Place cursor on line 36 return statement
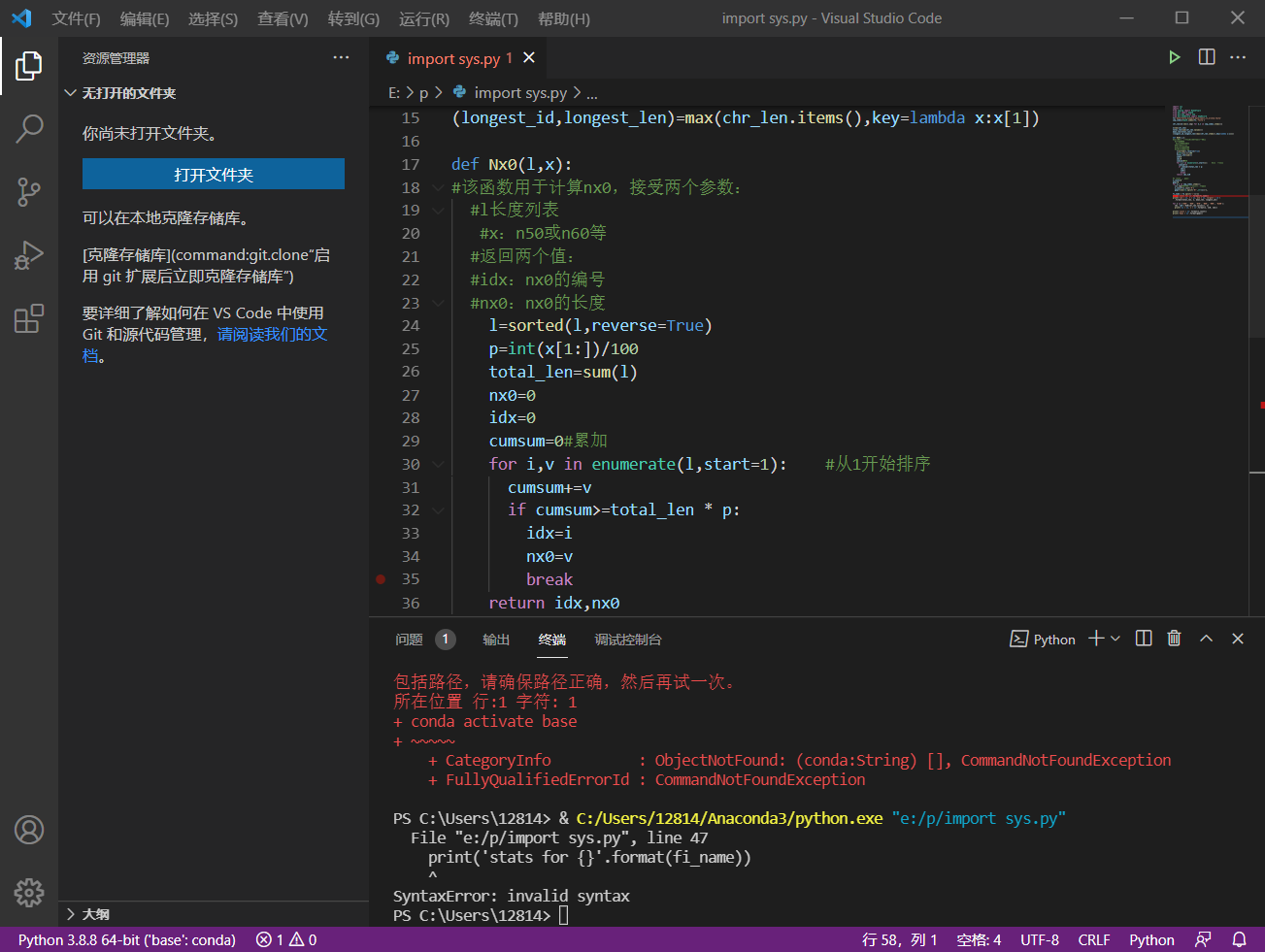1265x952 pixels. click(x=553, y=603)
